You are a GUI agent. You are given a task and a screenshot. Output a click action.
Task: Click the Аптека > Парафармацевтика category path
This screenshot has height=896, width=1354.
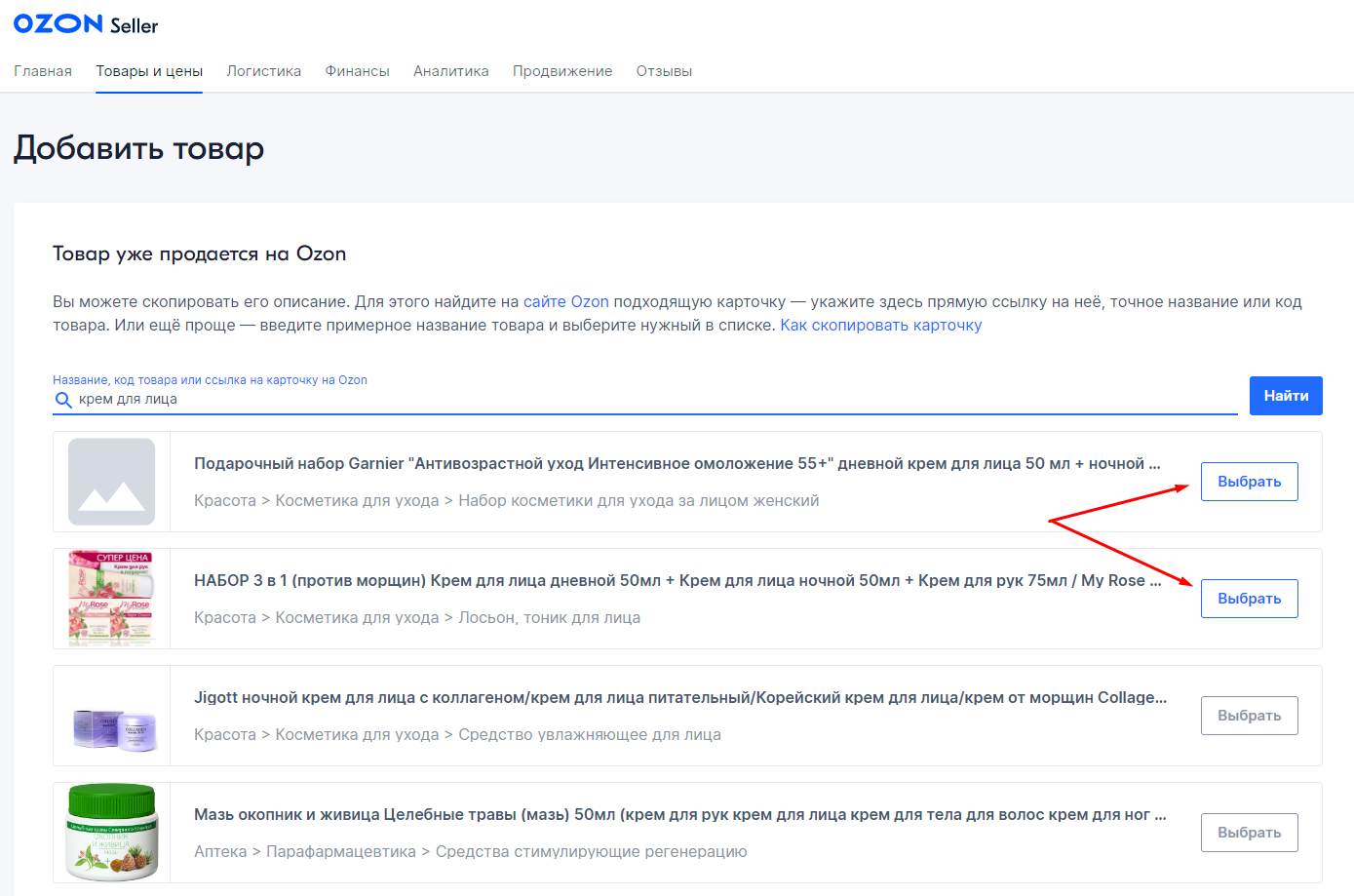click(x=471, y=852)
